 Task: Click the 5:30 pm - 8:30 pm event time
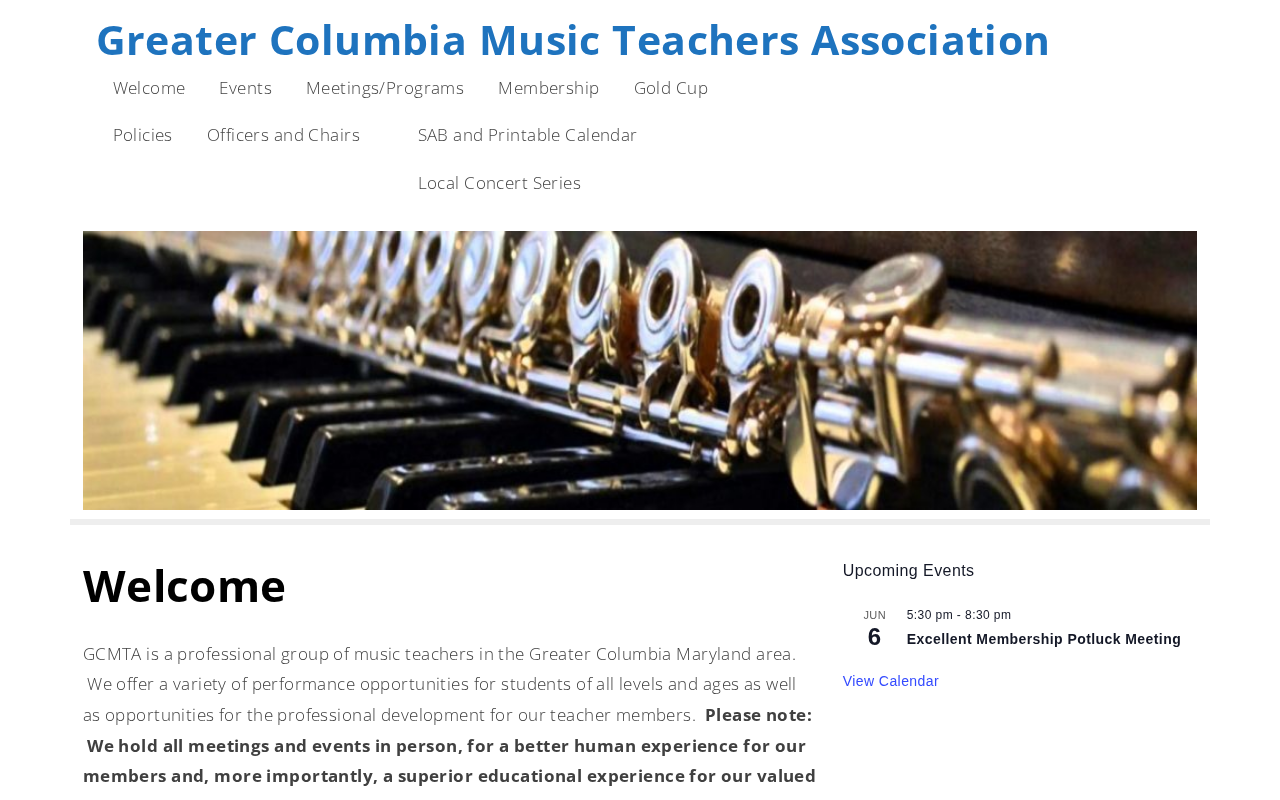tap(959, 615)
